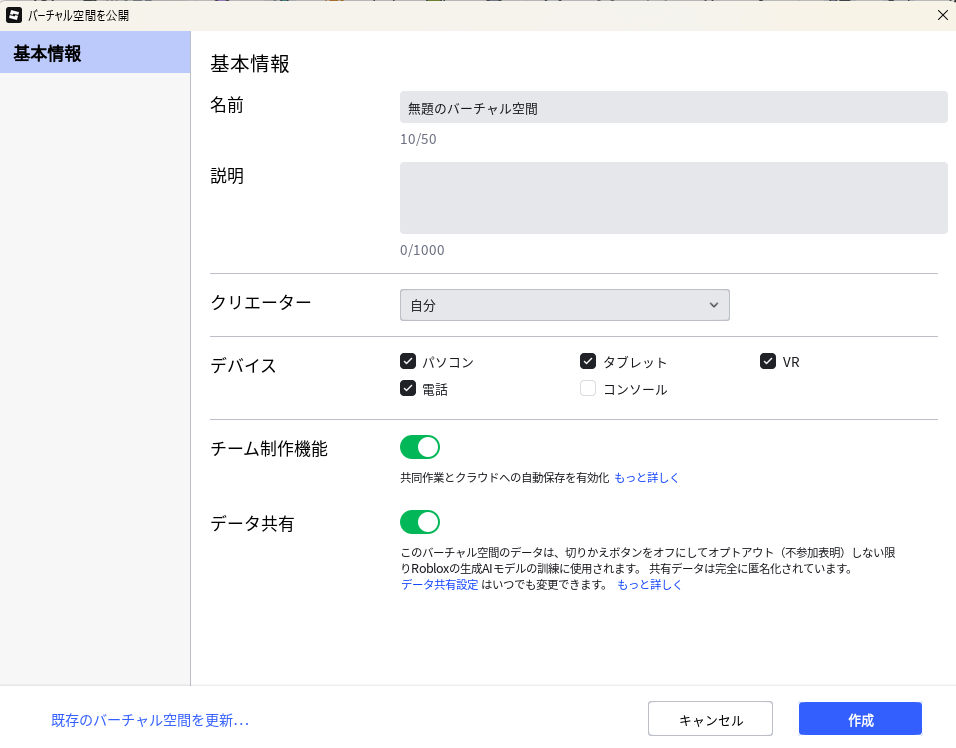956x748 pixels.
Task: Click the 作成 button
Action: pyautogui.click(x=860, y=719)
